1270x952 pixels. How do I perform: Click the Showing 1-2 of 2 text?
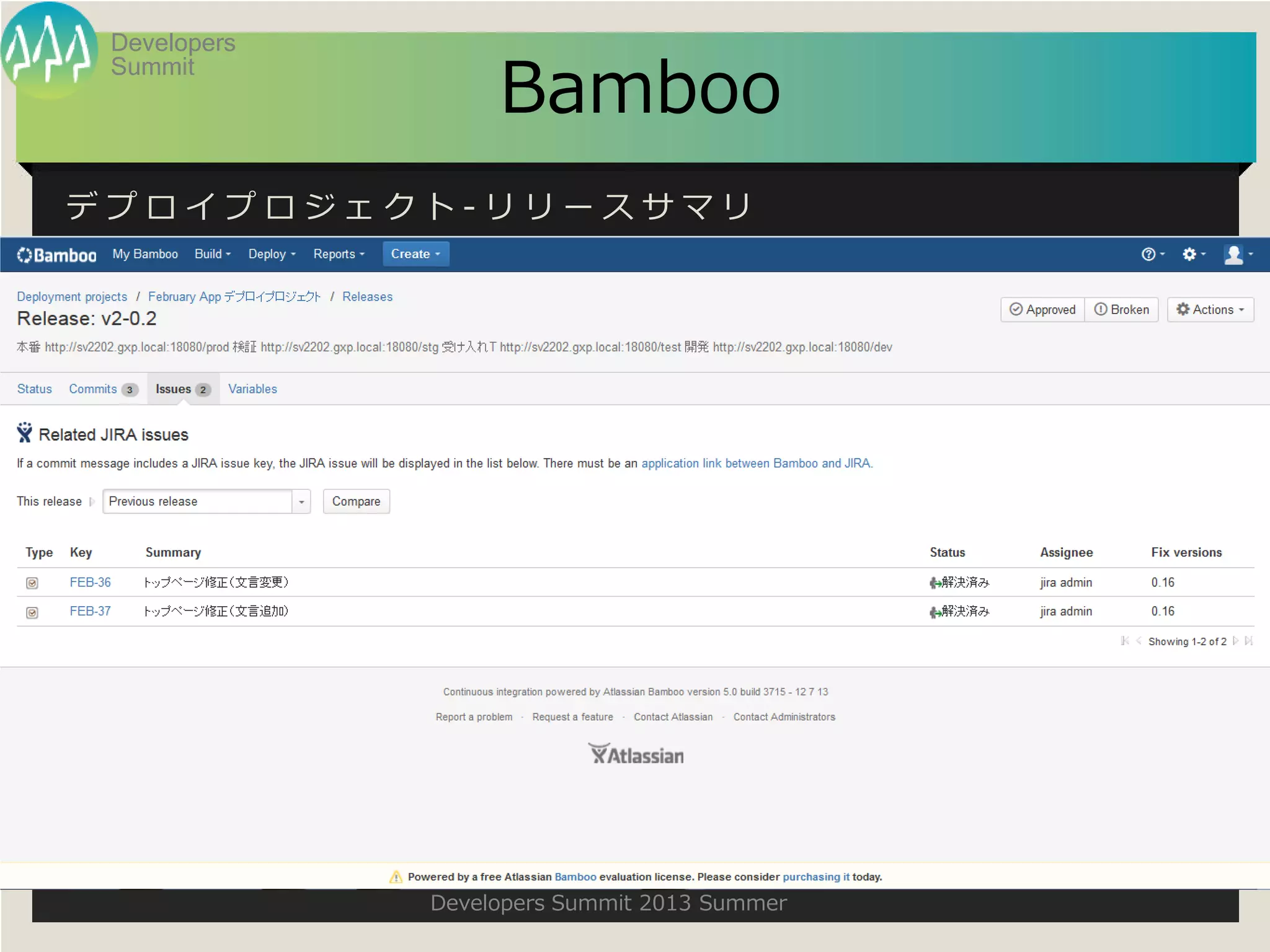coord(1187,641)
